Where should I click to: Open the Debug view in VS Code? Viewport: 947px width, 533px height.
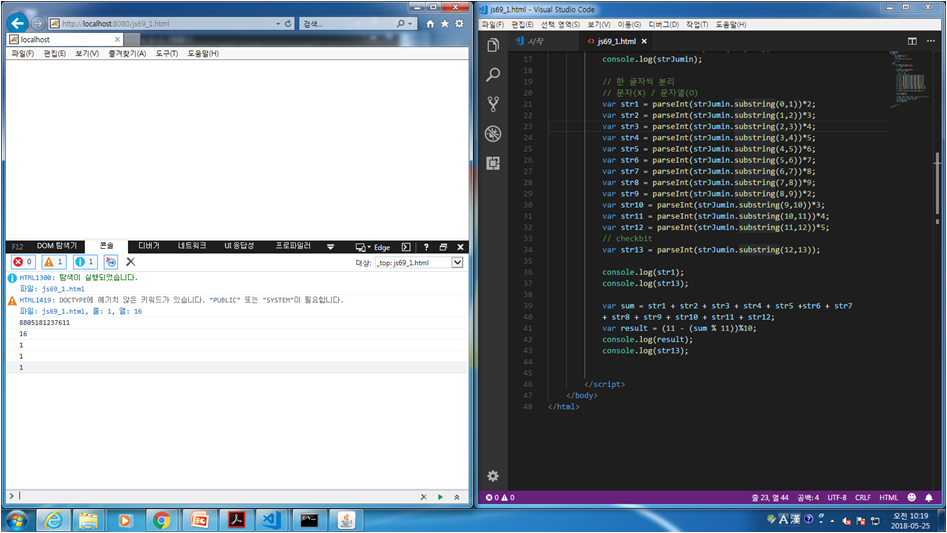[x=493, y=133]
